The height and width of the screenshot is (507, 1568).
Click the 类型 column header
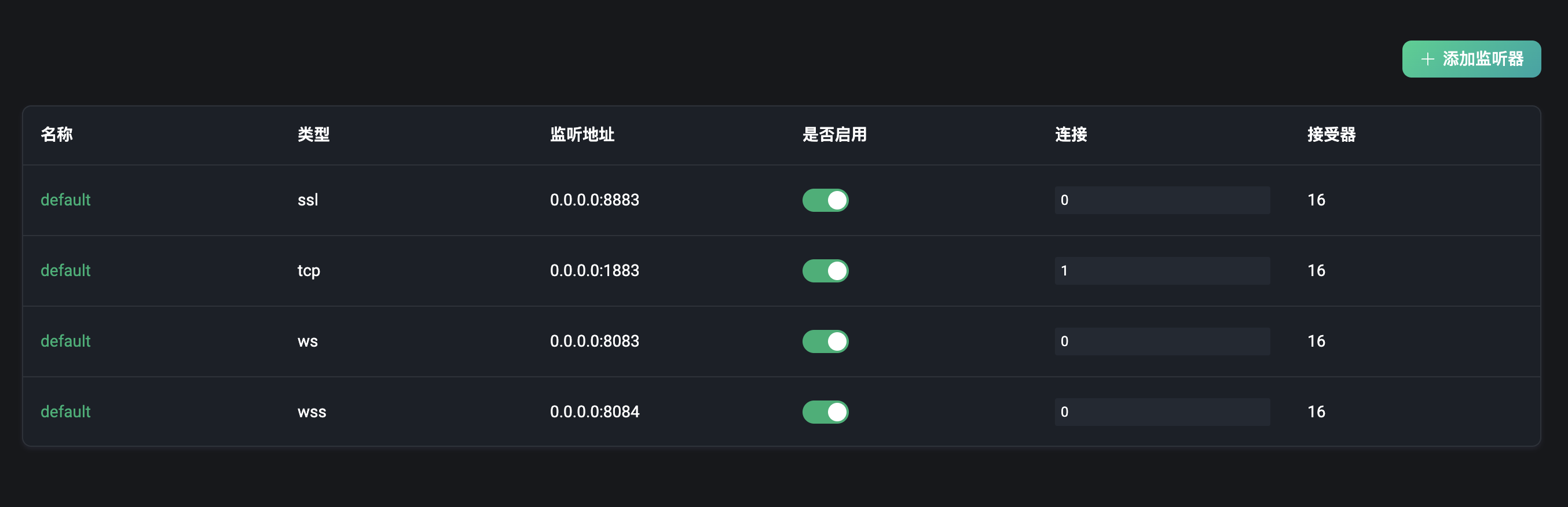[x=313, y=134]
